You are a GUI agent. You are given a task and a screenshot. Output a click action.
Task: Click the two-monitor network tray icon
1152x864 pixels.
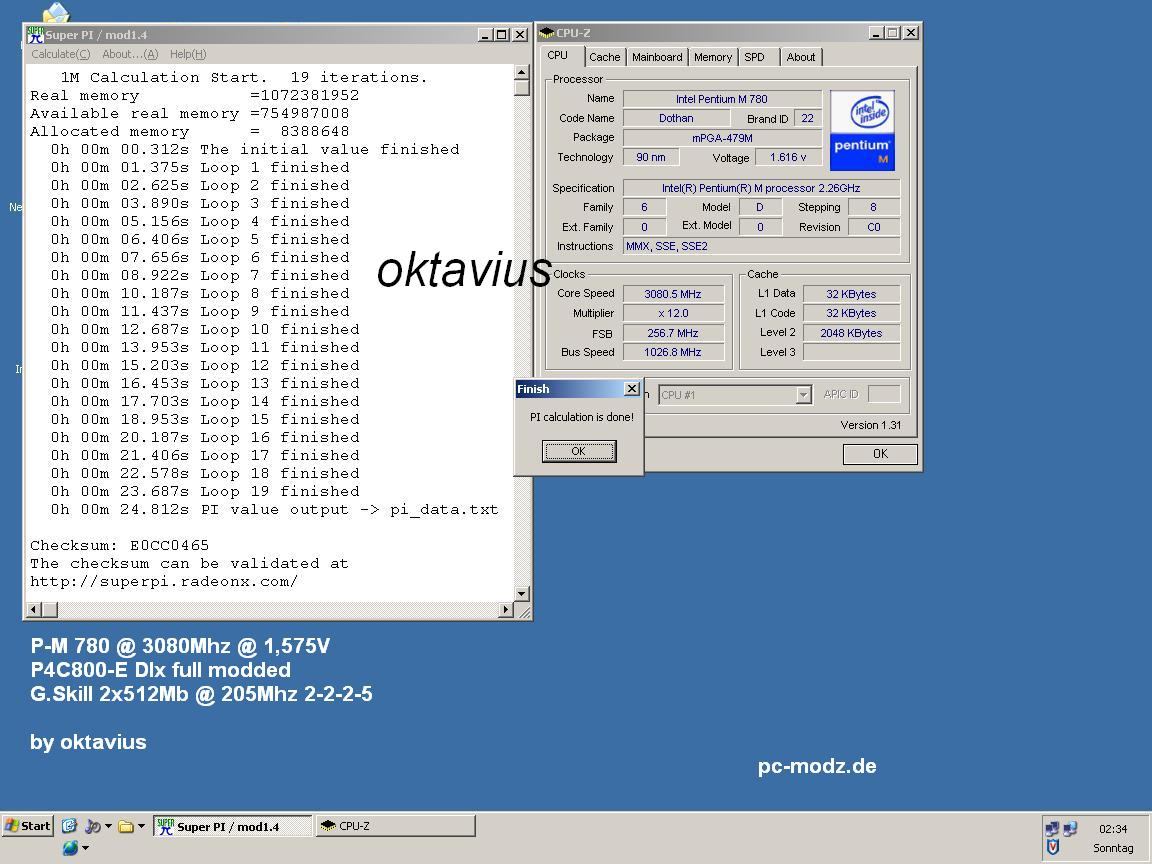click(1052, 829)
